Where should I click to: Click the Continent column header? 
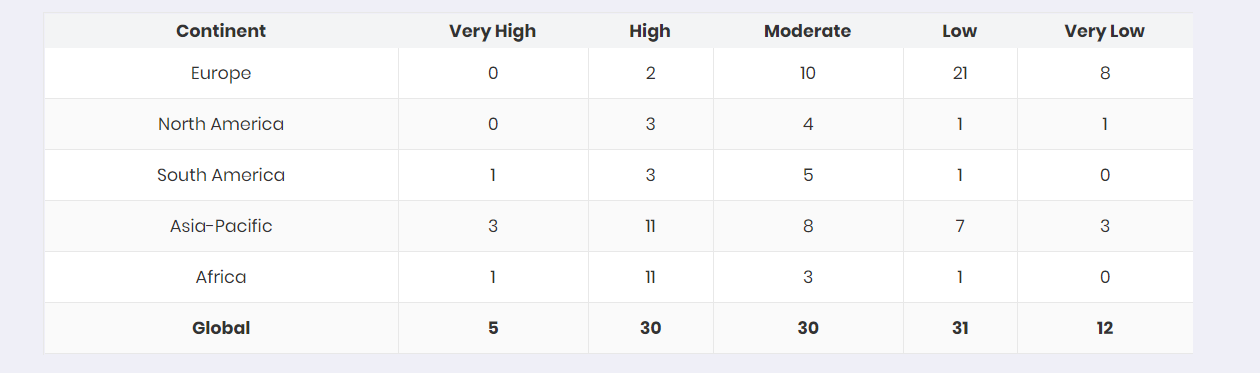tap(221, 31)
